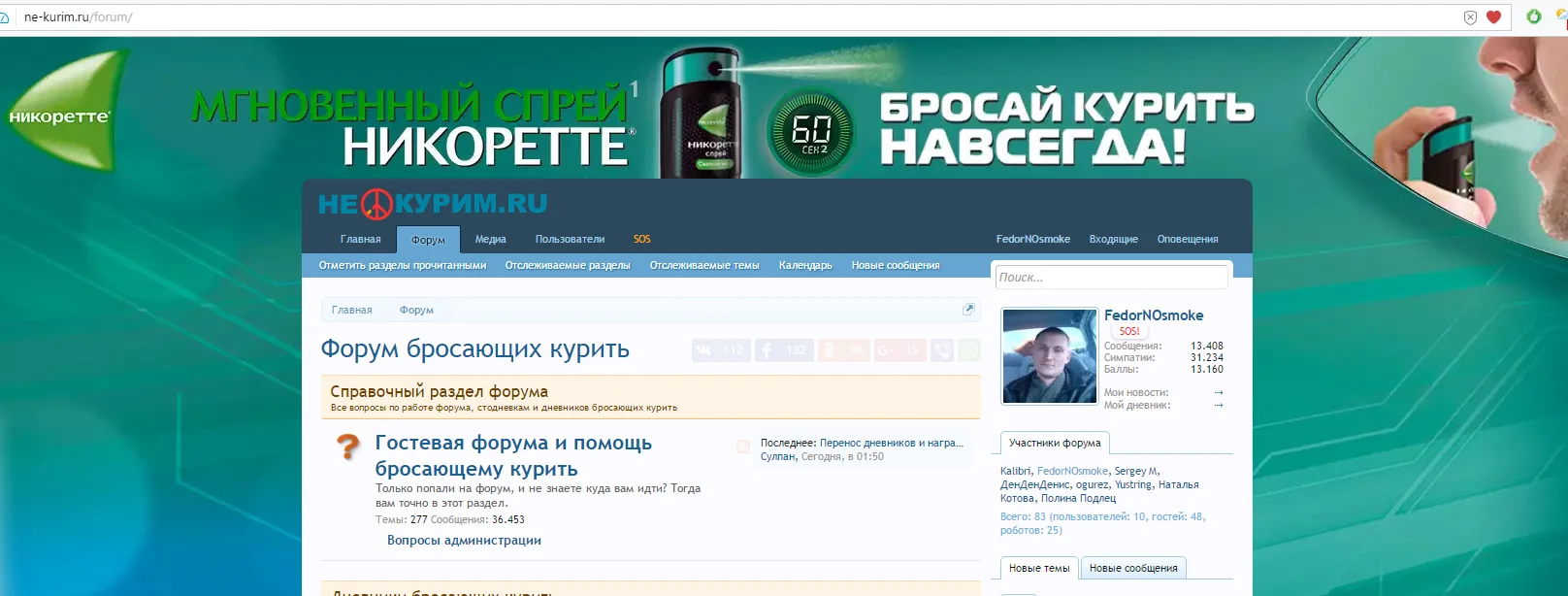This screenshot has width=1568, height=596.
Task: Share the page via Google Plus button
Action: (x=900, y=350)
